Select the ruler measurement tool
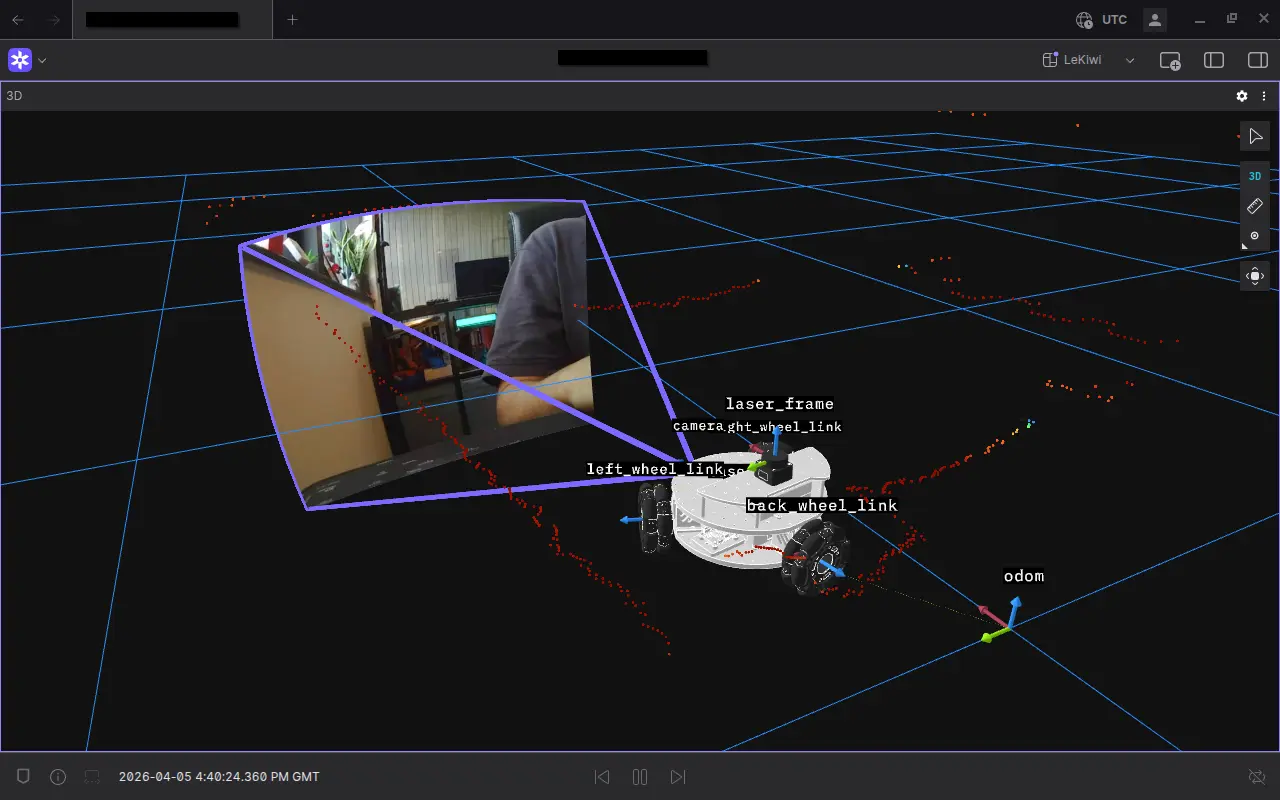Viewport: 1280px width, 800px height. [1255, 206]
